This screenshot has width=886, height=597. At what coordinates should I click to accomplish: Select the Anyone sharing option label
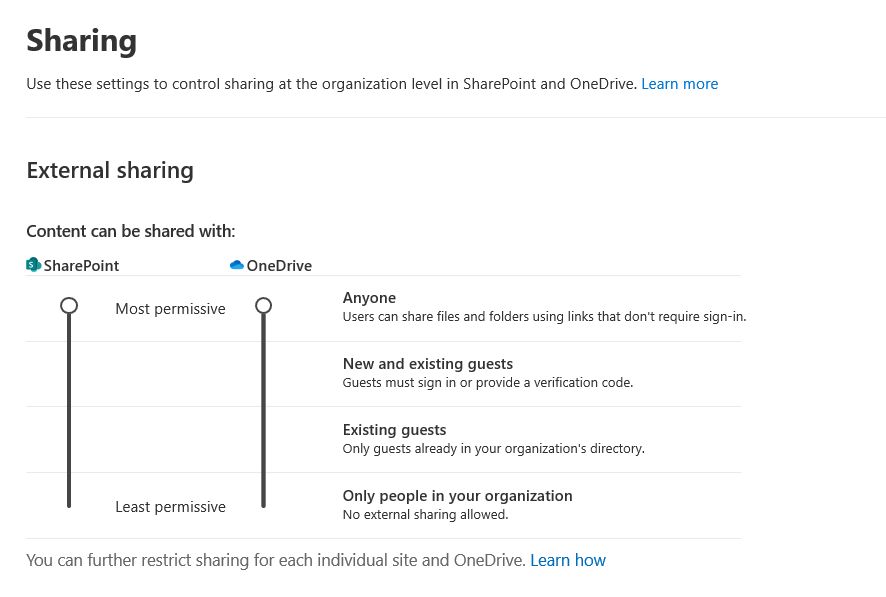pos(369,298)
